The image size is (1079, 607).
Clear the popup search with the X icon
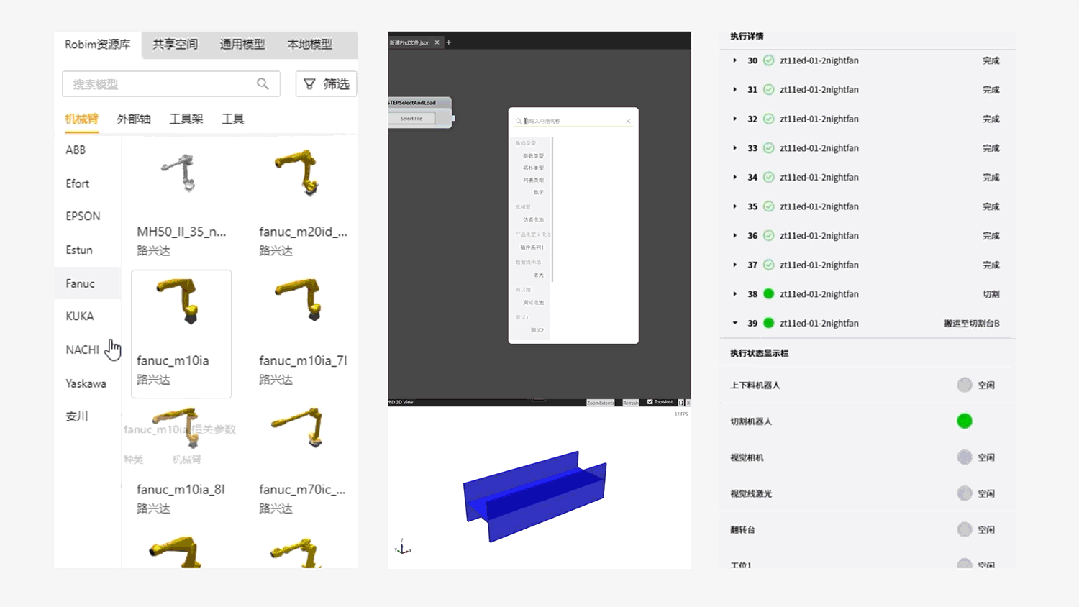[628, 121]
